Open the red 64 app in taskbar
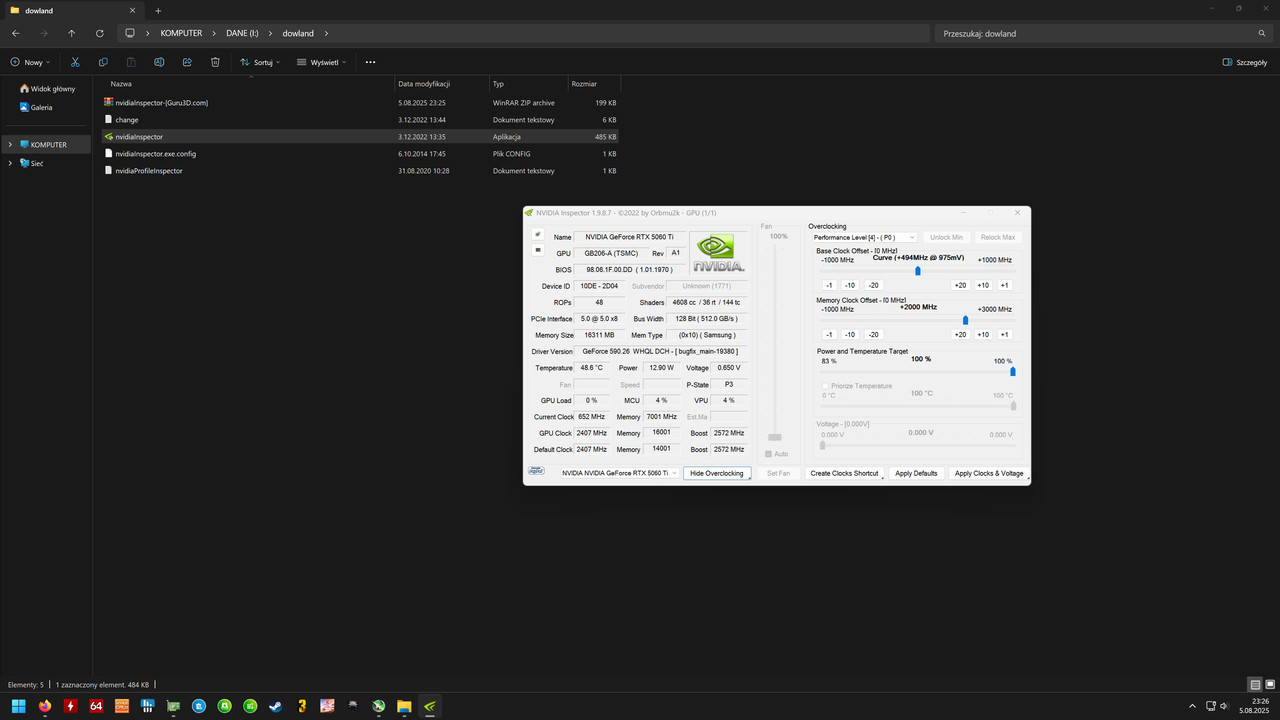 96,706
